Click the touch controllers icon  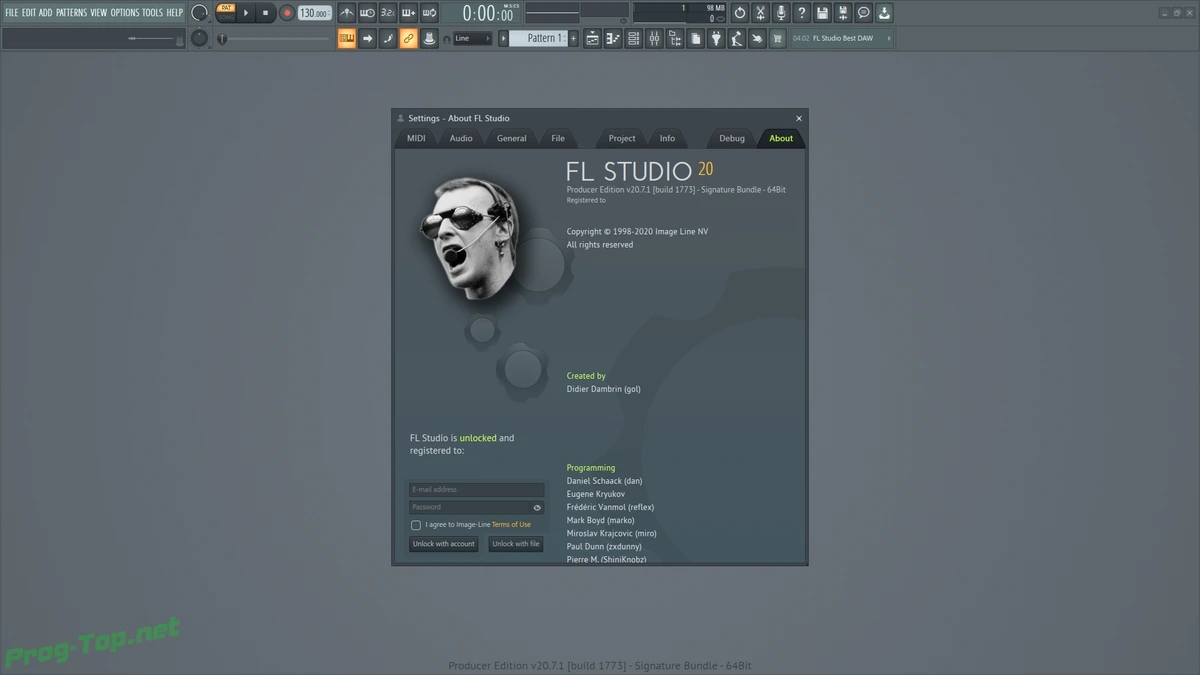pyautogui.click(x=757, y=38)
